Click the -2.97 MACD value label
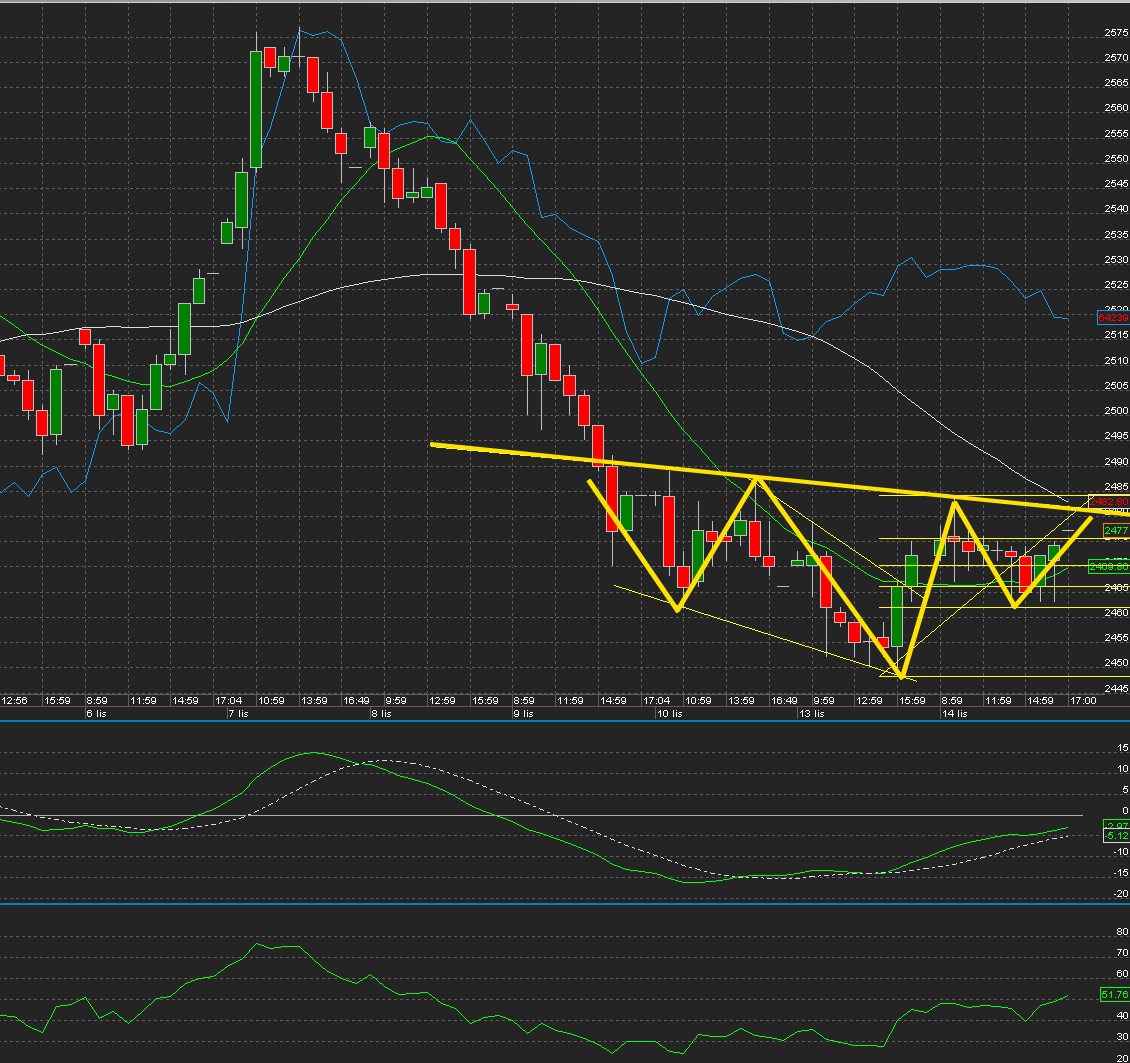Viewport: 1130px width, 1063px height. 1114,824
